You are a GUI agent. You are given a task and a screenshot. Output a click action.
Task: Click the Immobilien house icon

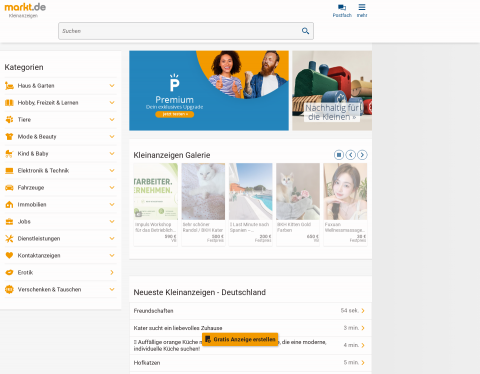point(9,205)
